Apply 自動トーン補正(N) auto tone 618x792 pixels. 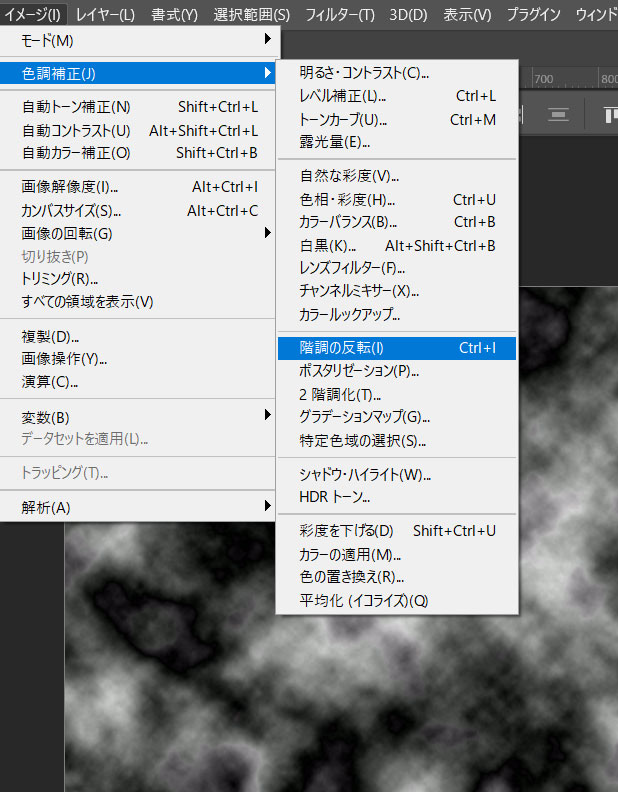pos(76,107)
